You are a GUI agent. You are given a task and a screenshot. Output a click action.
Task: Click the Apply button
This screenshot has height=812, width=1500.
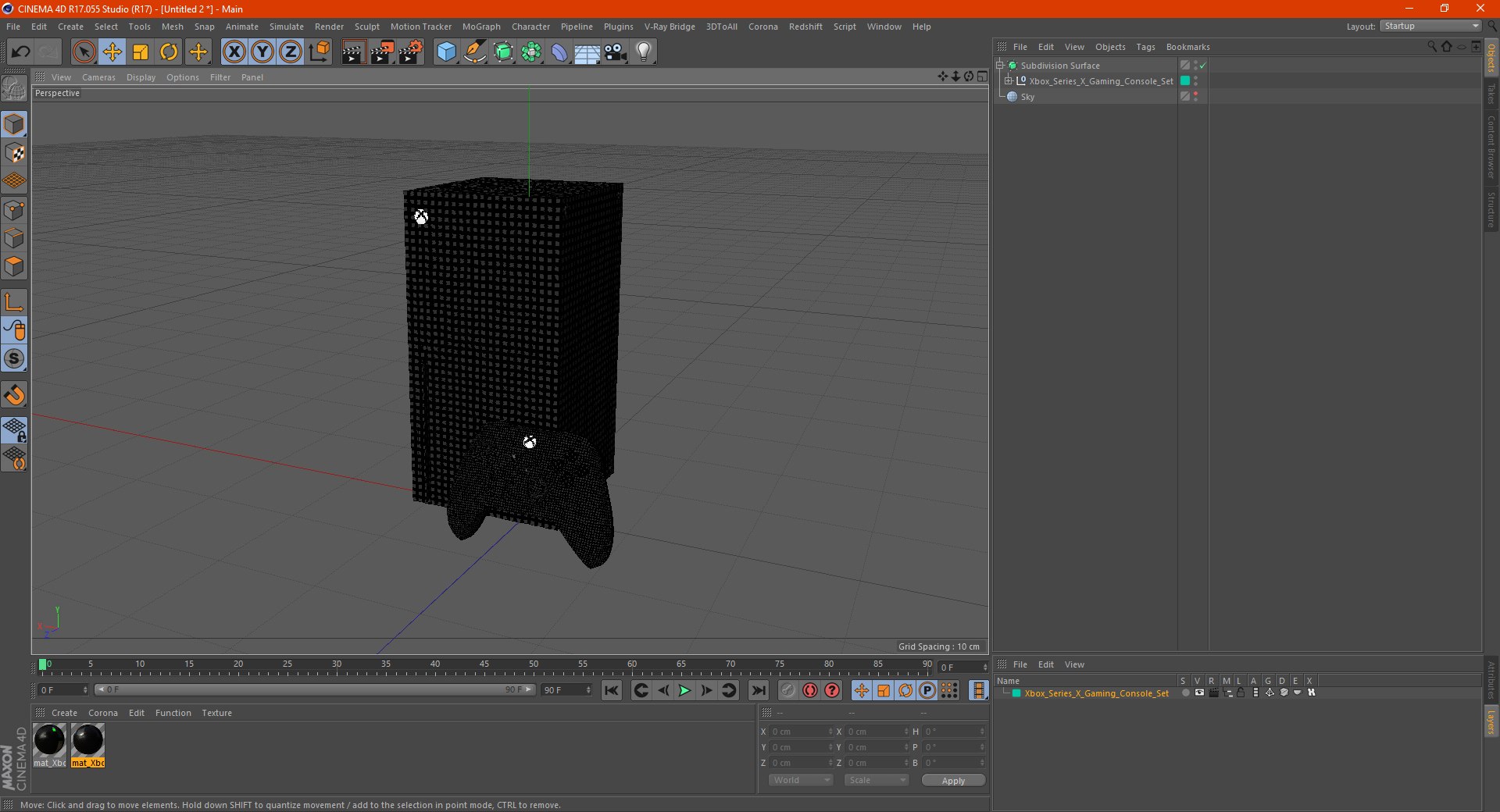(953, 781)
